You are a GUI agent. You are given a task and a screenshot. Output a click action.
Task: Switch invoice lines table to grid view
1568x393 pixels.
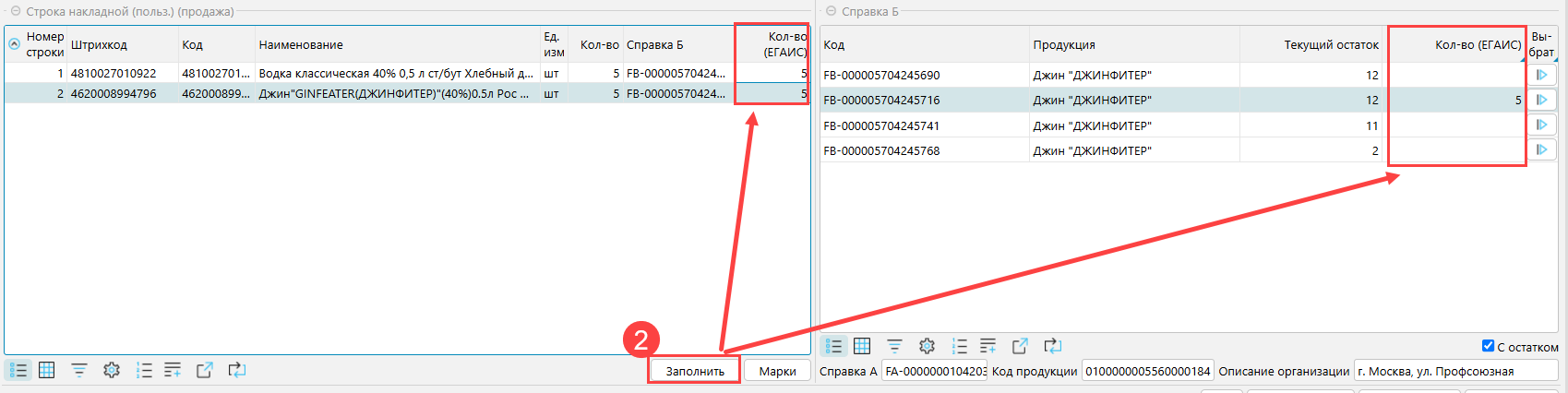click(x=47, y=370)
